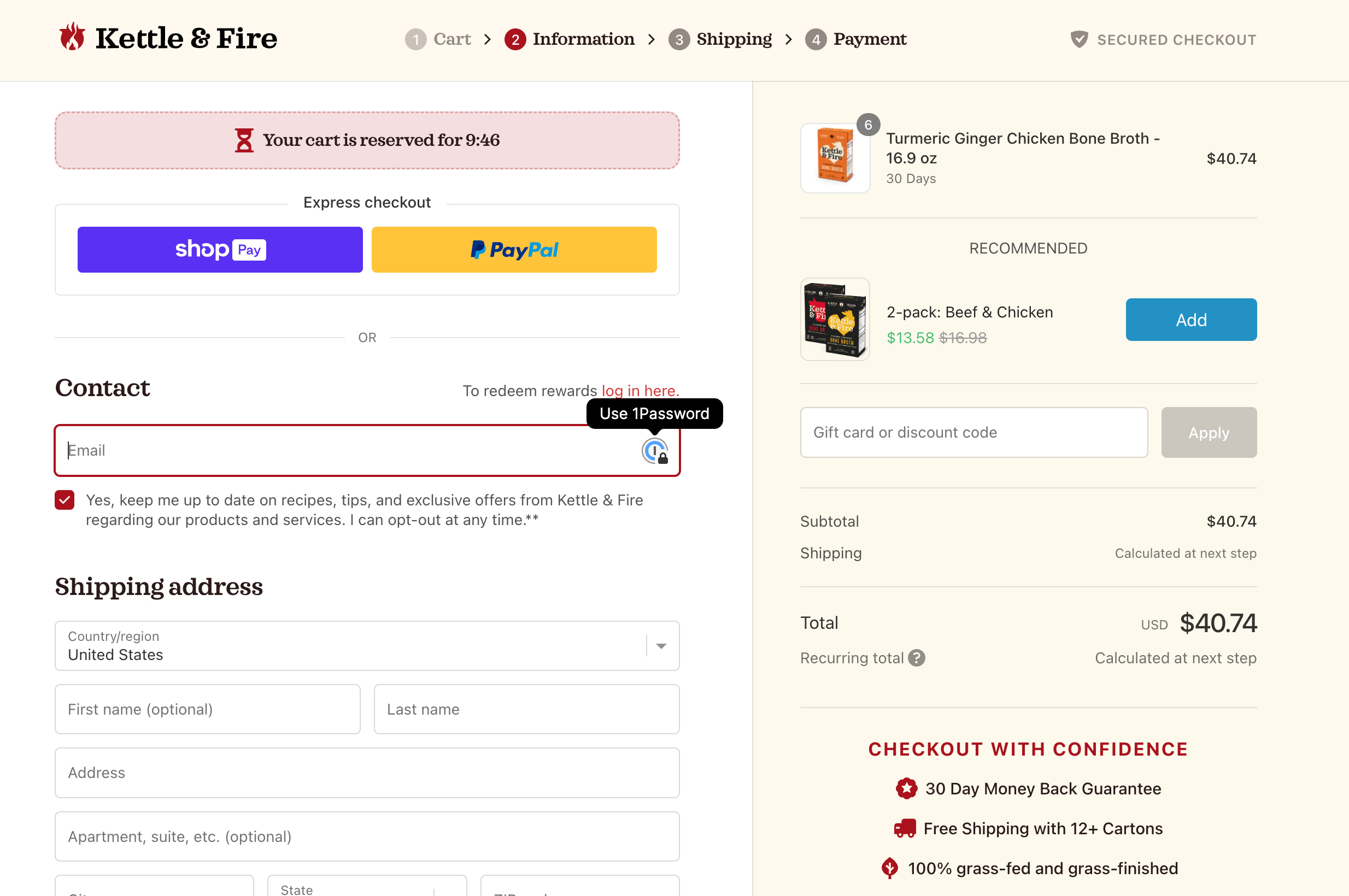The height and width of the screenshot is (896, 1349).
Task: Click the First name (optional) field
Action: click(x=208, y=709)
